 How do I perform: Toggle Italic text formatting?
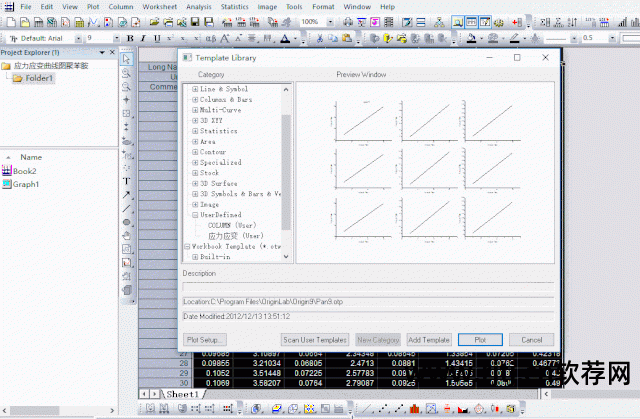[x=143, y=38]
